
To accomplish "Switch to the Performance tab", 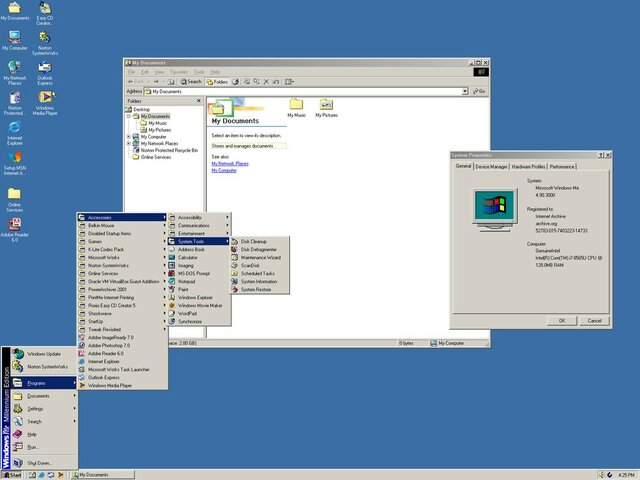I will pyautogui.click(x=562, y=167).
